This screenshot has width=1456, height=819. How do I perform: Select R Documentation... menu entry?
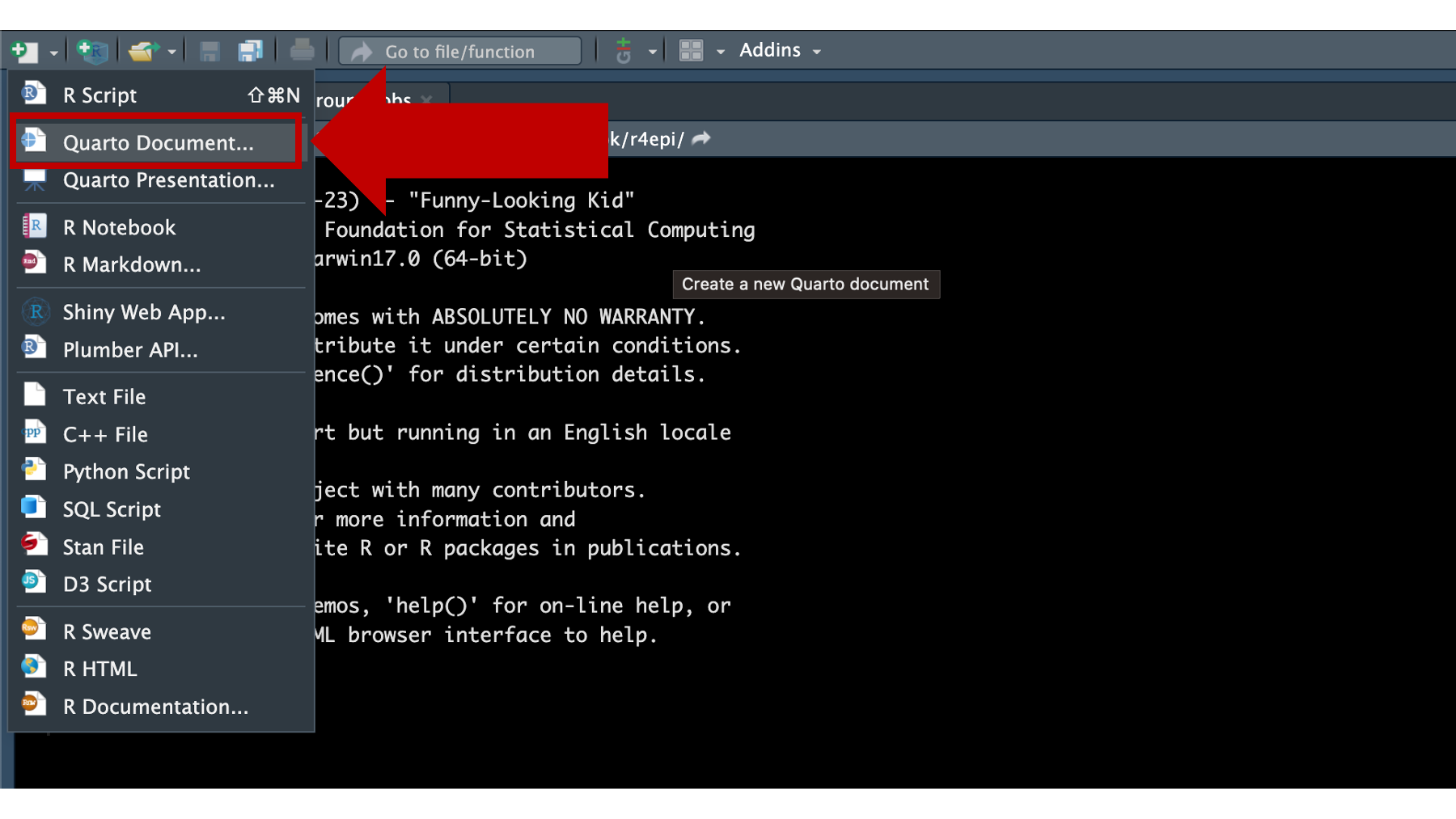[161, 707]
